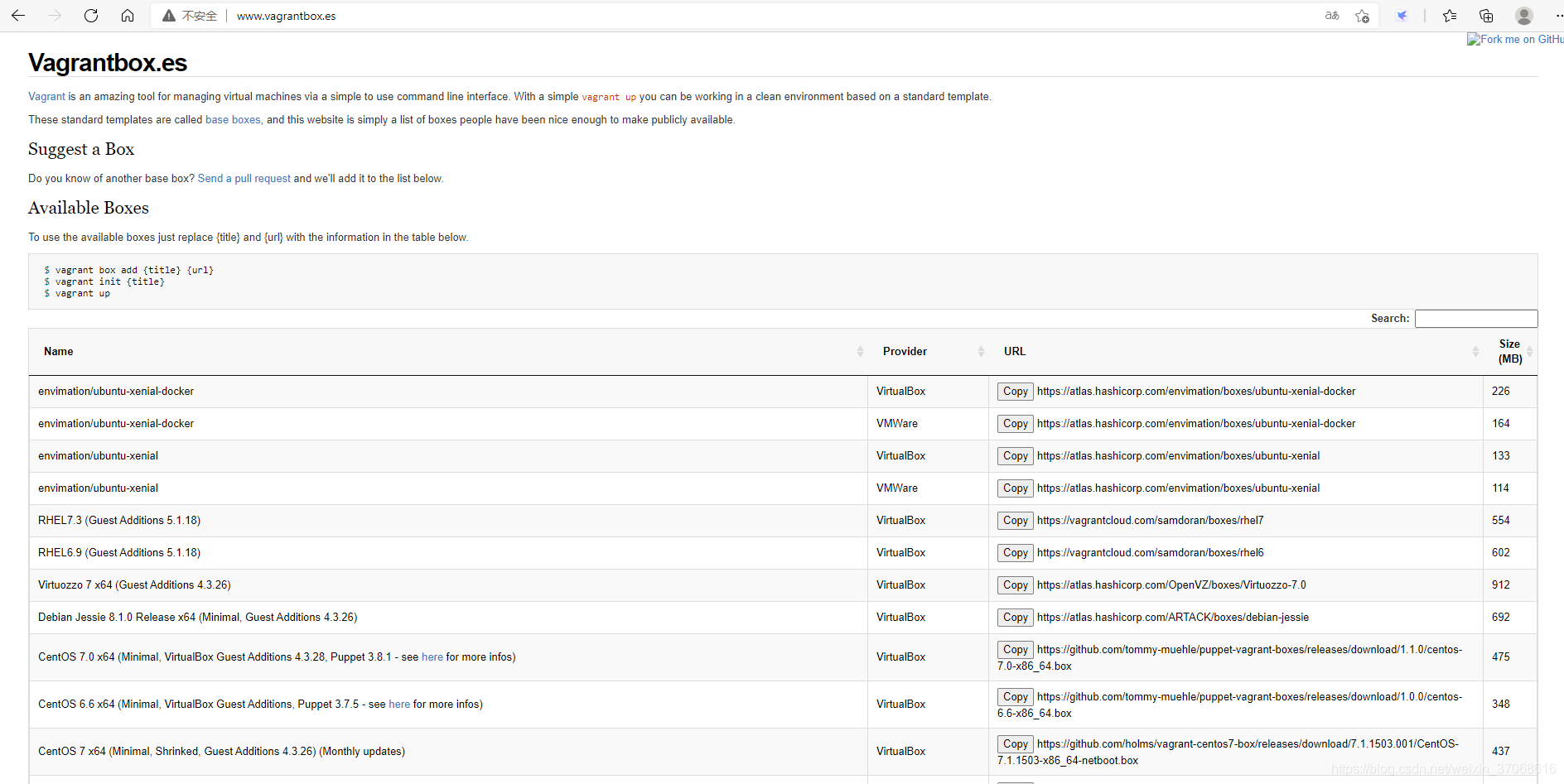Viewport: 1564px width, 784px height.
Task: Copy the RHEL7.3 box URL
Action: coord(1016,521)
